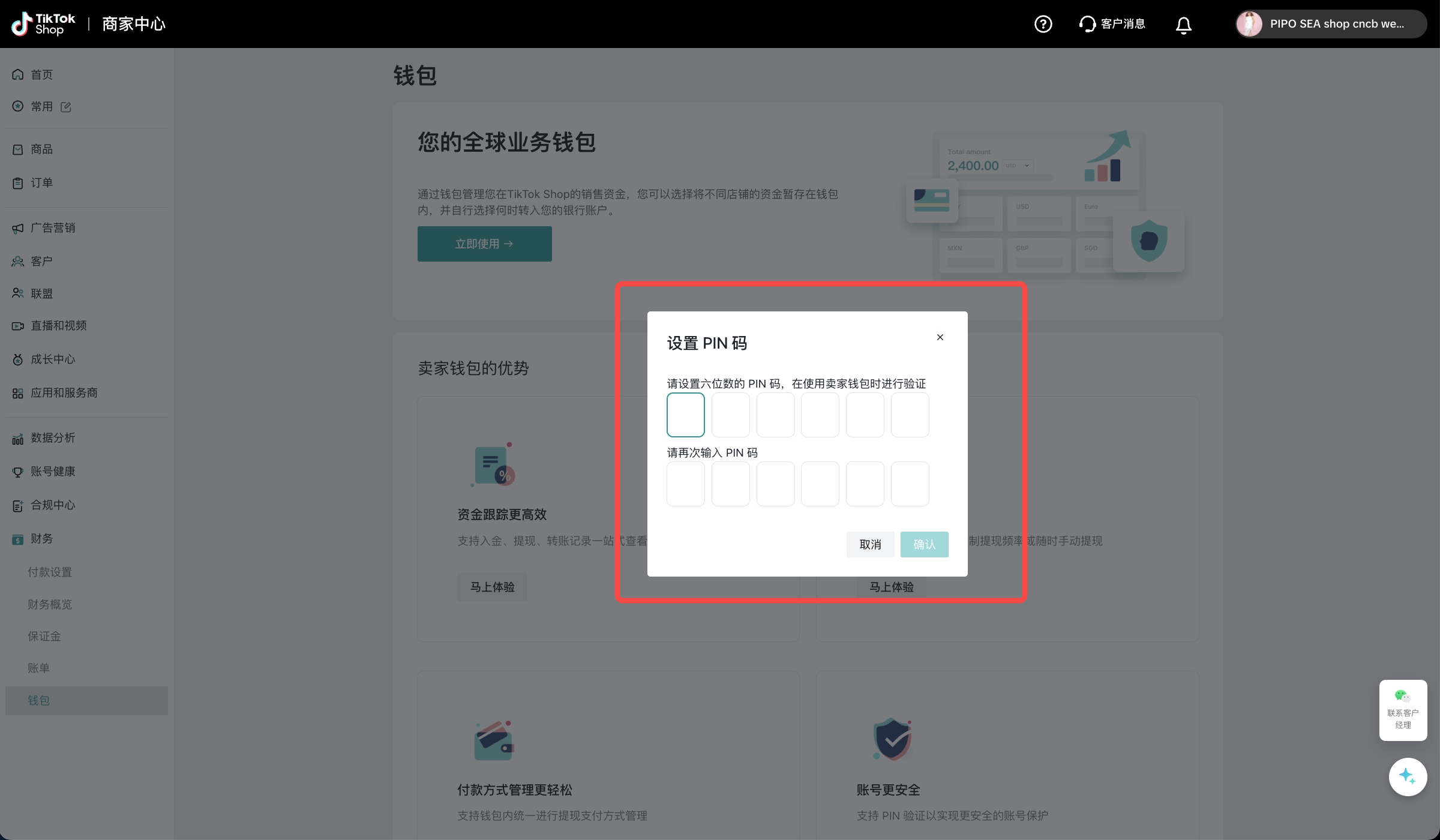Close the 设置 PIN 码 dialog

(x=940, y=337)
